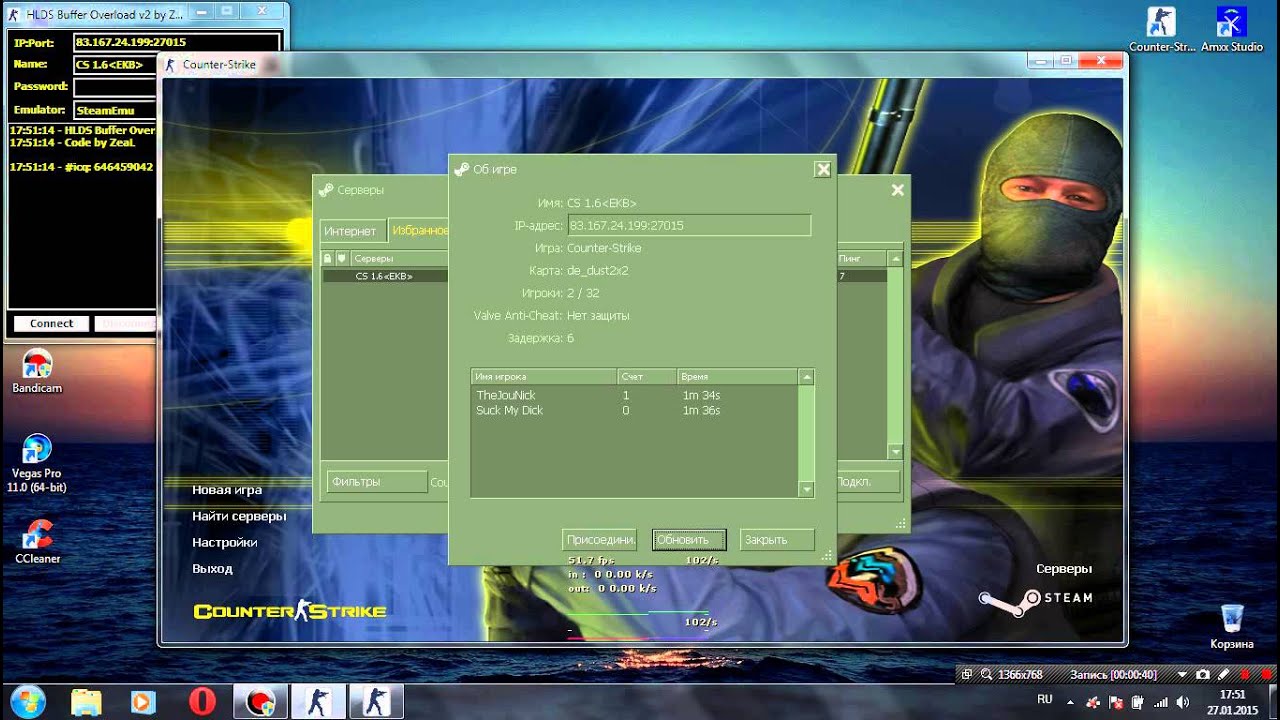Close the Серверы window
Screen dimensions: 1280x720
pos(897,189)
